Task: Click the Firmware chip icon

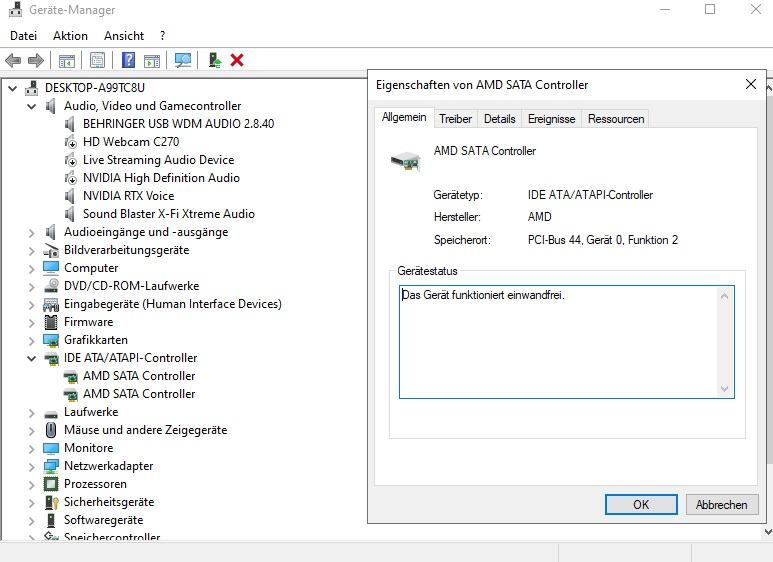Action: 51,322
